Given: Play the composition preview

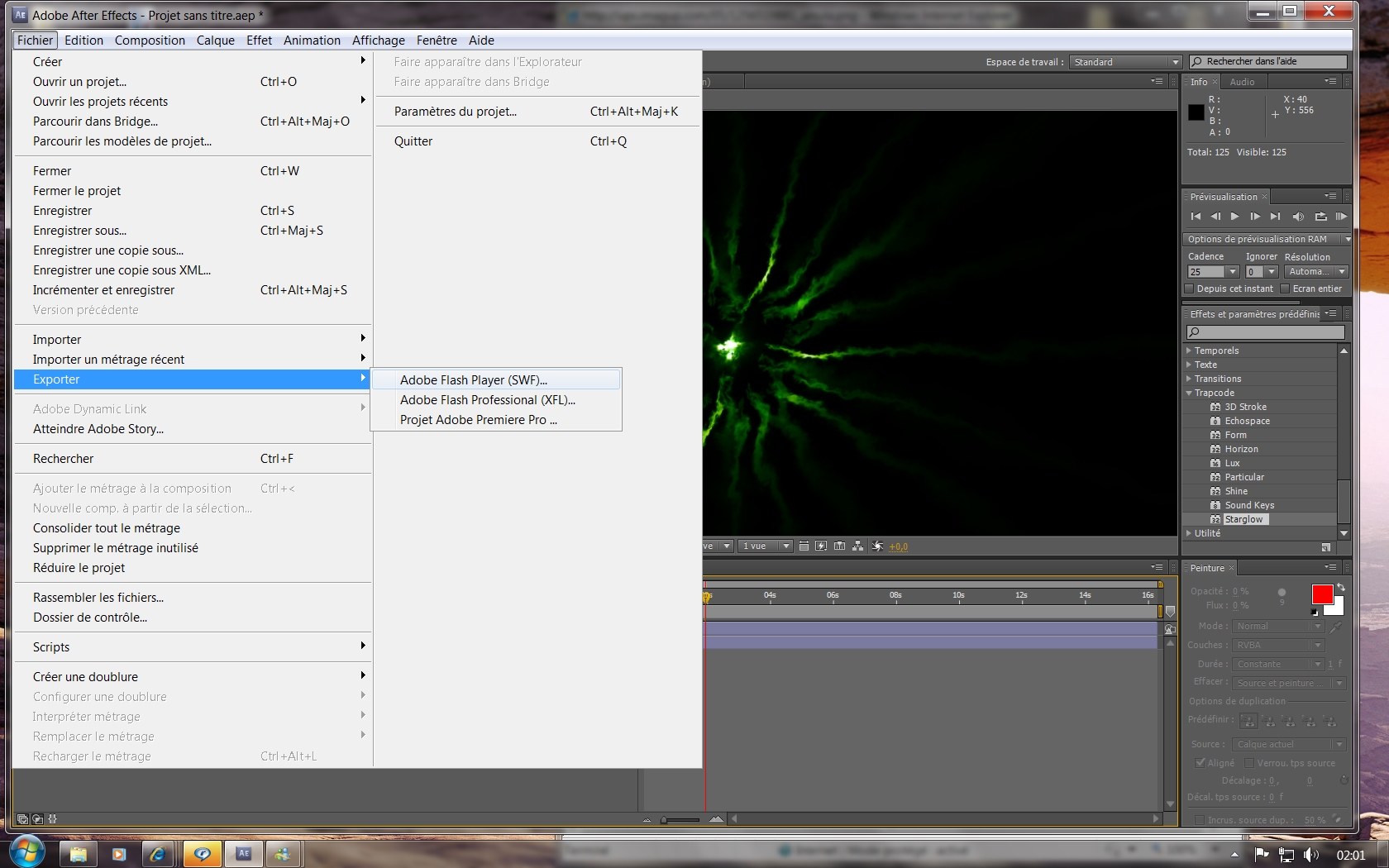Looking at the screenshot, I should [1234, 217].
